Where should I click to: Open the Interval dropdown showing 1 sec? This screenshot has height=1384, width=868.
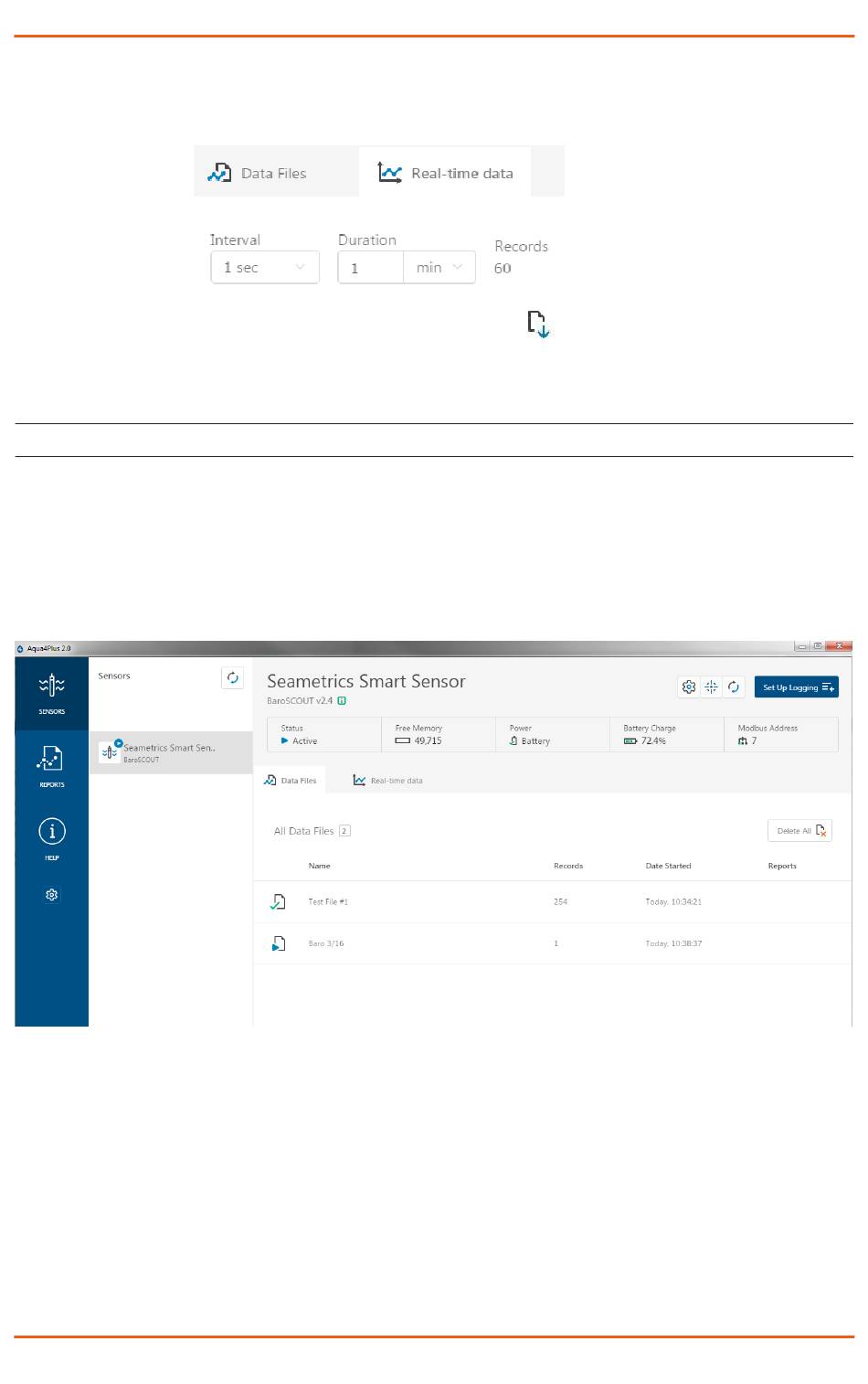(x=265, y=268)
